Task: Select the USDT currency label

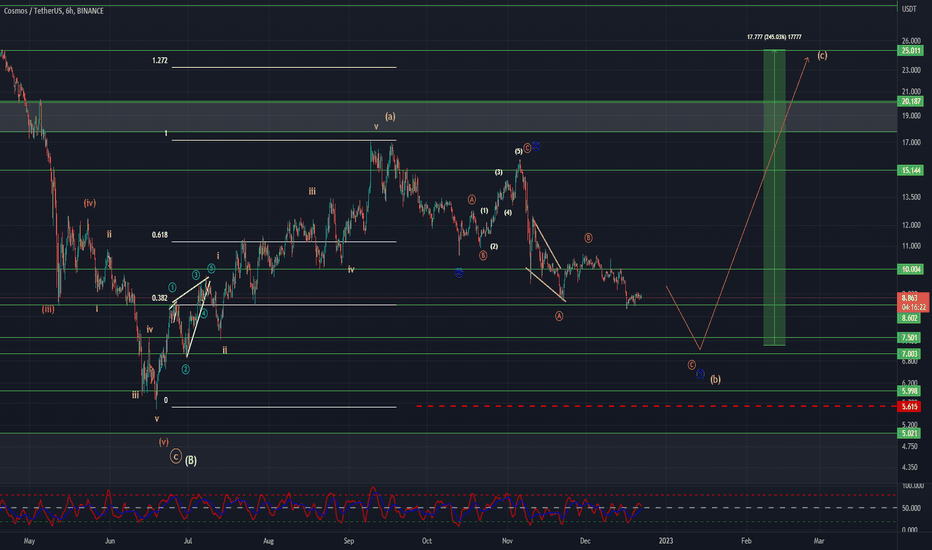Action: pos(909,9)
